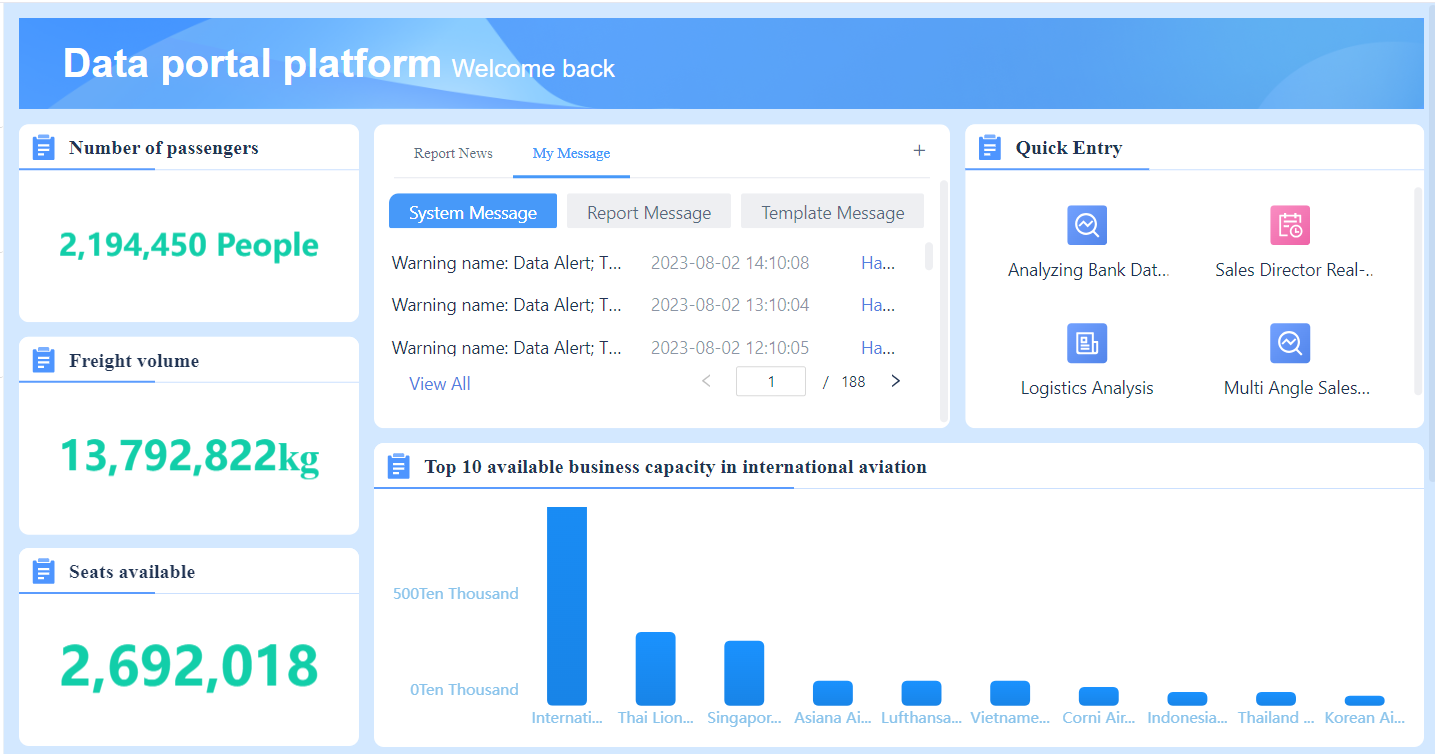The width and height of the screenshot is (1435, 754).
Task: Click the message list scrollbar
Action: [929, 256]
